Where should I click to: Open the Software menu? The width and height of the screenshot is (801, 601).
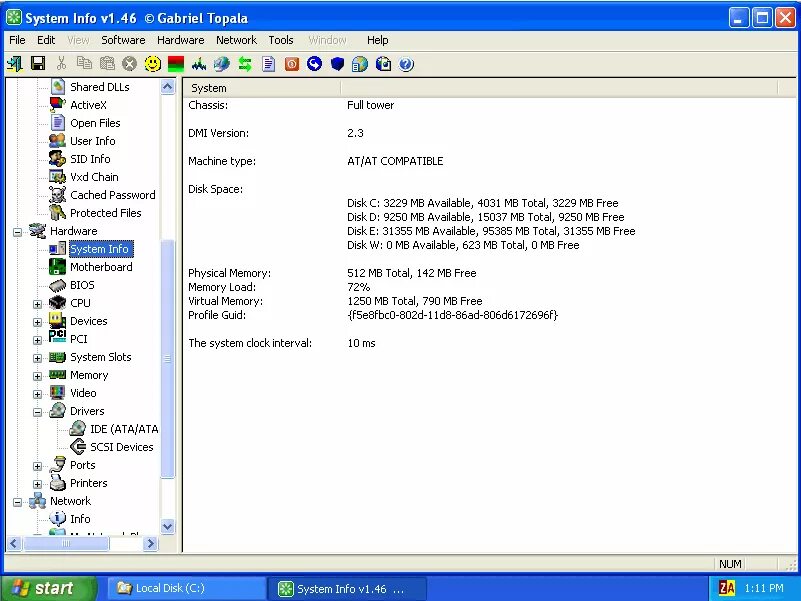123,40
